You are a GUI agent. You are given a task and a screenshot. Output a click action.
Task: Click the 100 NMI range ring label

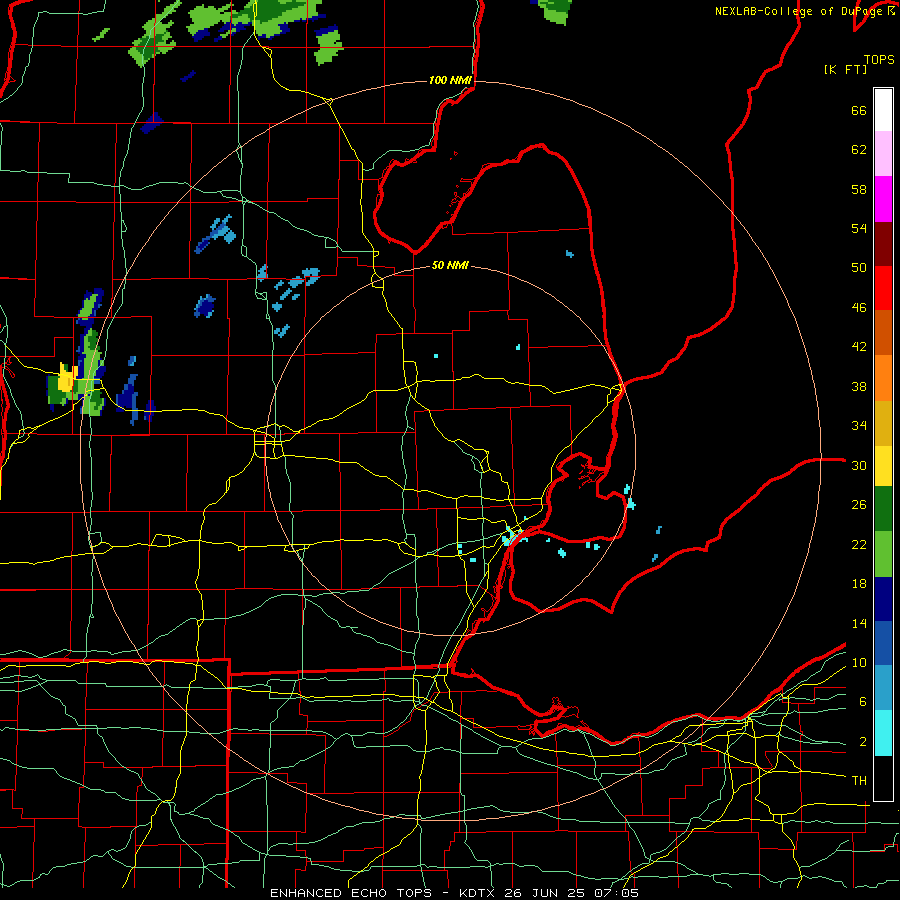click(x=450, y=80)
